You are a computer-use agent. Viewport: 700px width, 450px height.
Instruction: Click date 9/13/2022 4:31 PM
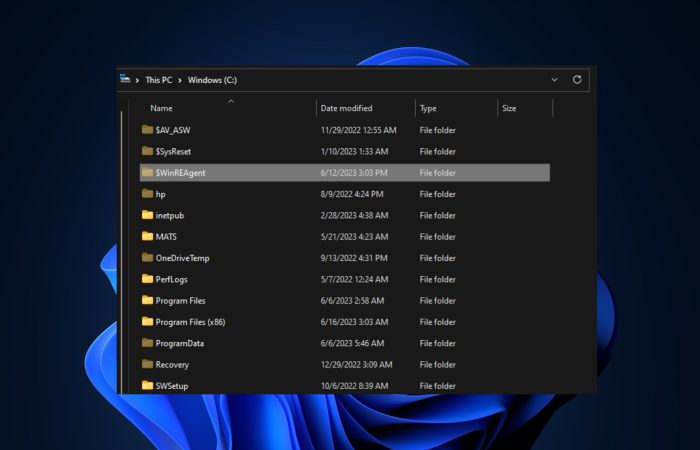354,258
